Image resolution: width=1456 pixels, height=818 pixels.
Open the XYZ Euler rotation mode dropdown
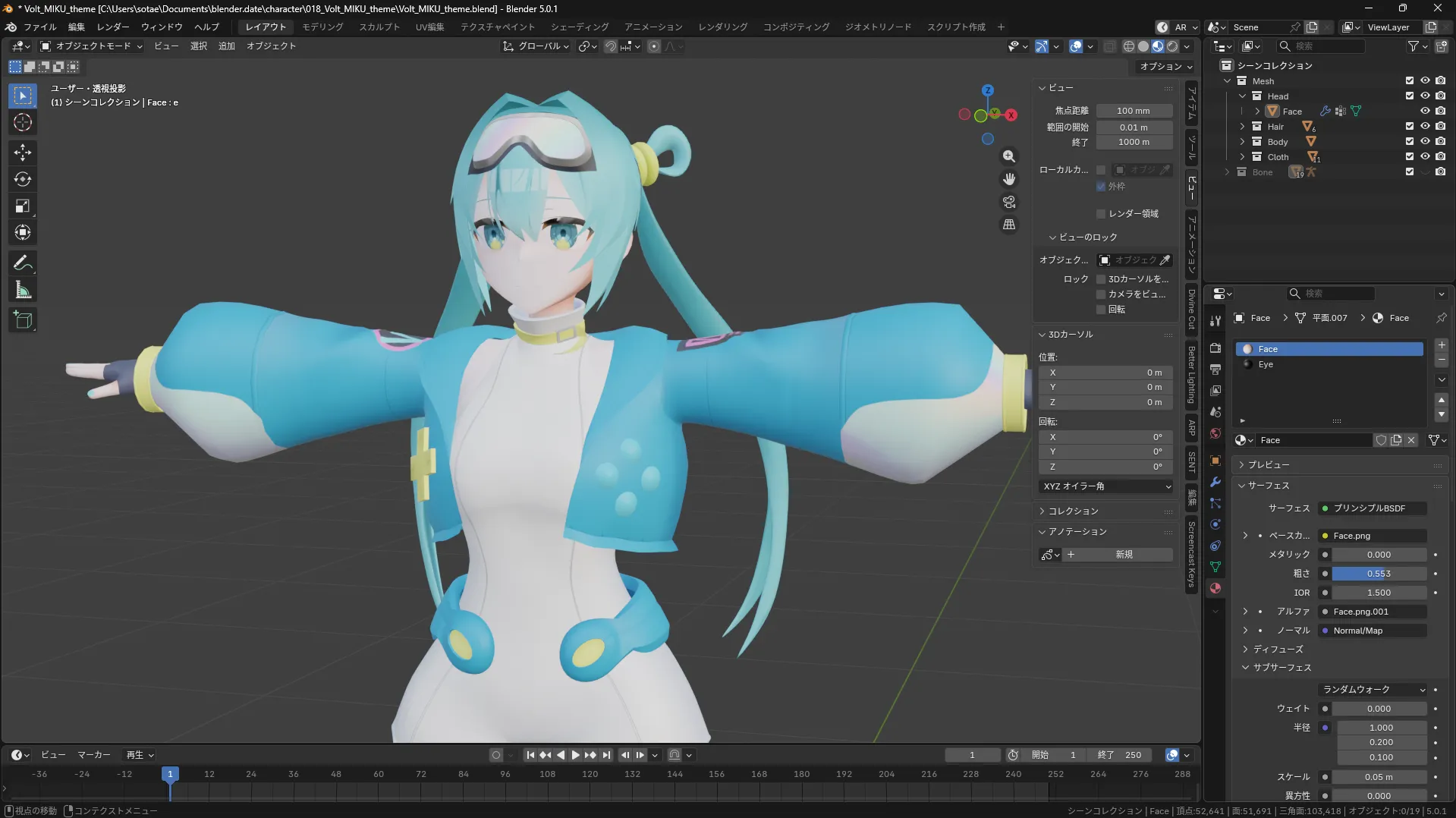tap(1106, 486)
